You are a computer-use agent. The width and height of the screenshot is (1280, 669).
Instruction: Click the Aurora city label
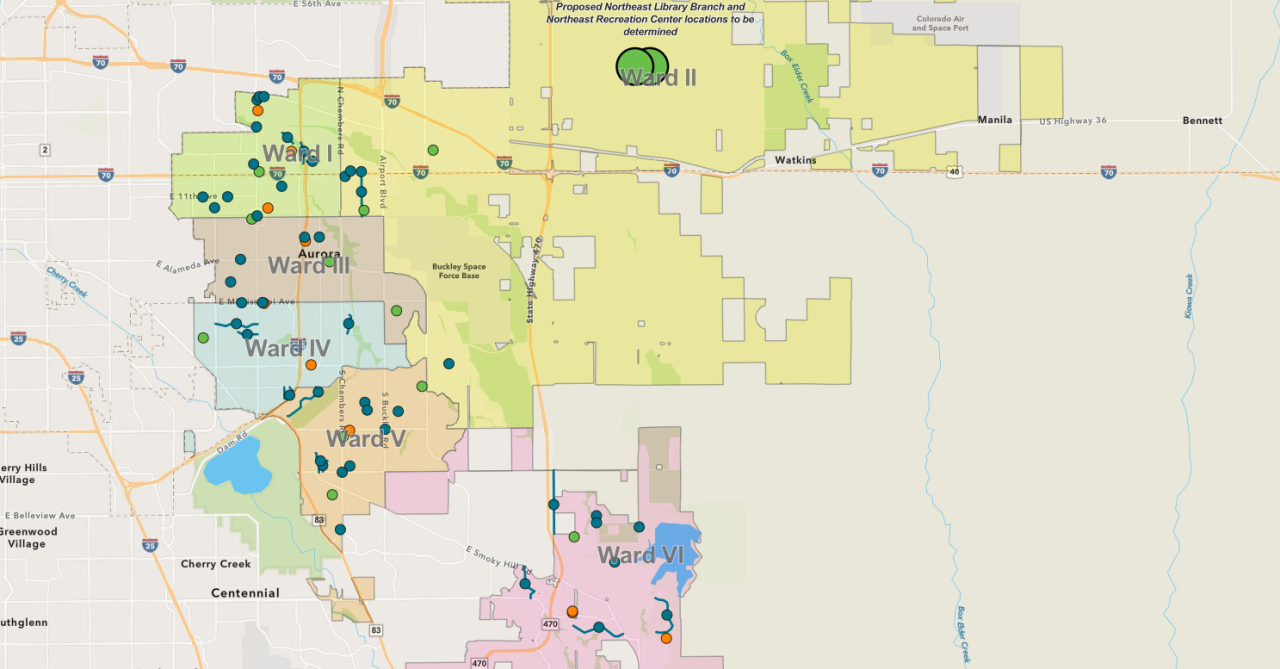(319, 254)
